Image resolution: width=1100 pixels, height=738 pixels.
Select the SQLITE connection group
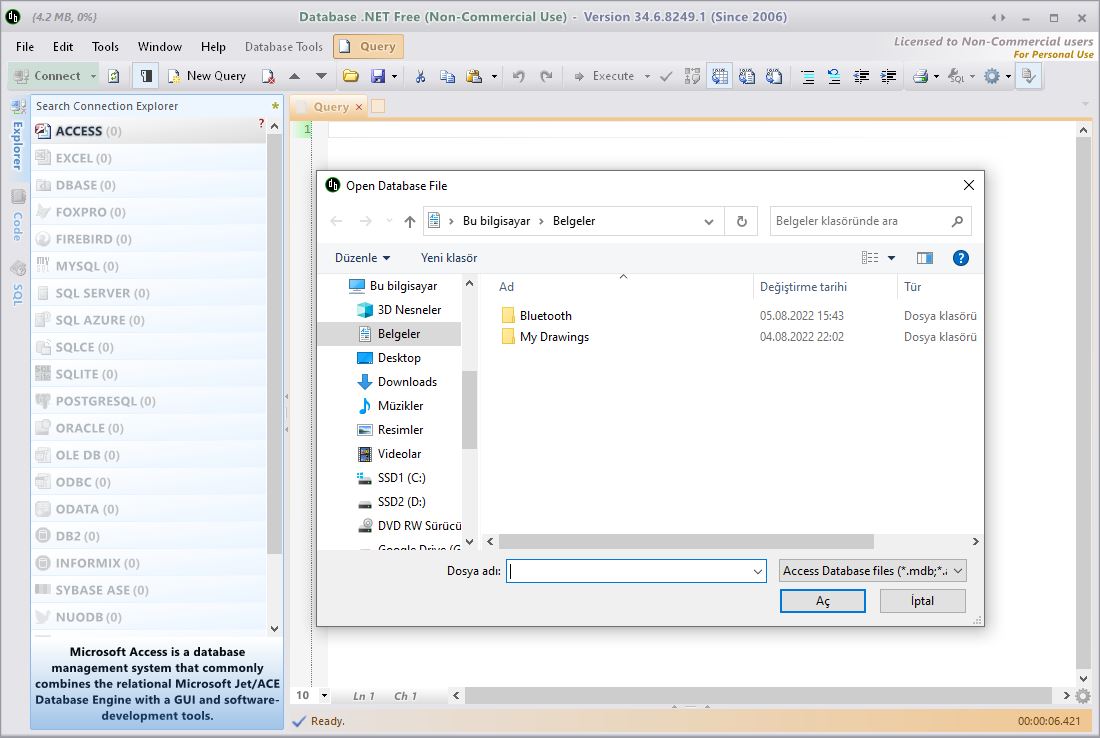pyautogui.click(x=148, y=374)
